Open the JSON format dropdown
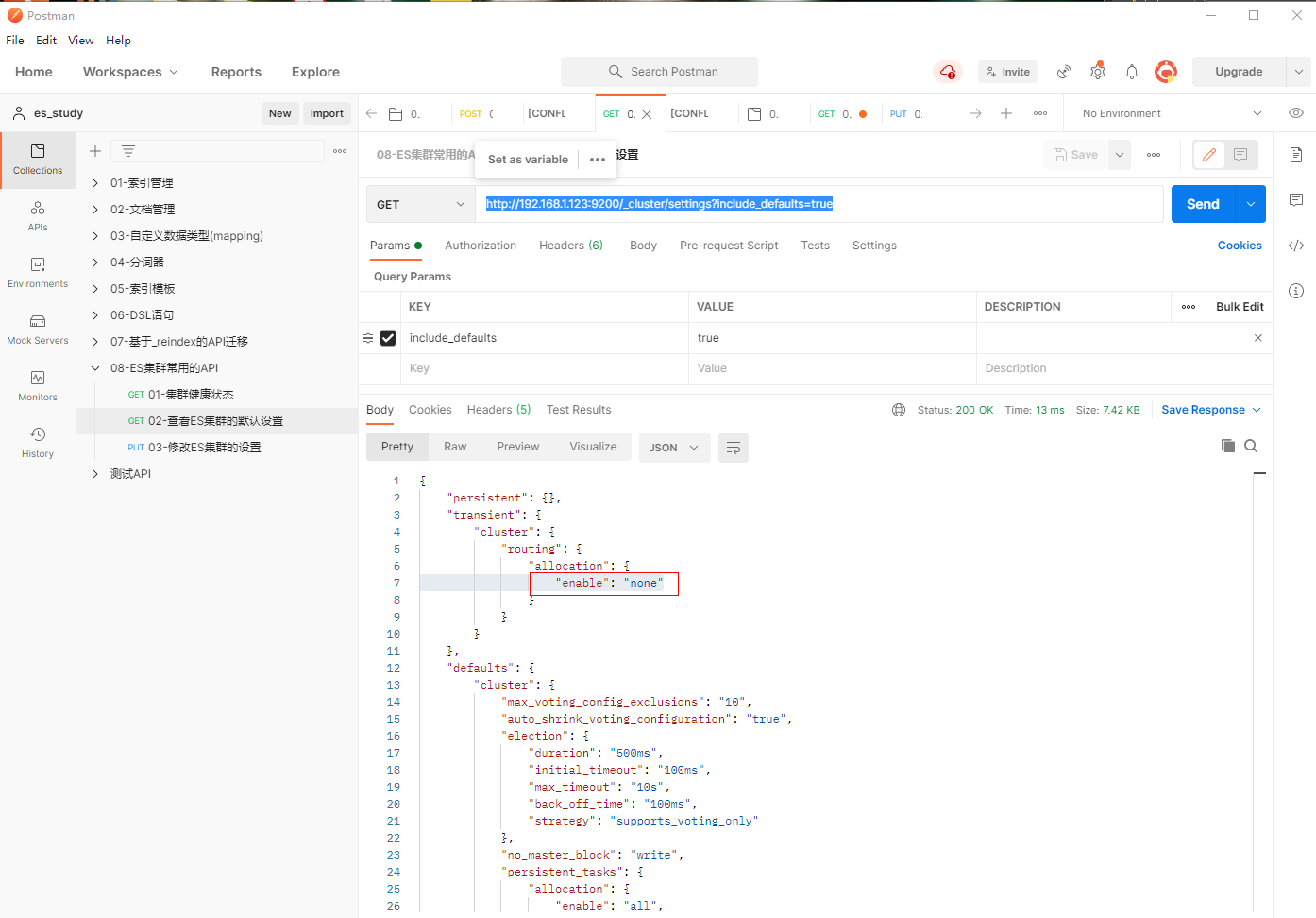This screenshot has height=918, width=1316. [x=673, y=448]
